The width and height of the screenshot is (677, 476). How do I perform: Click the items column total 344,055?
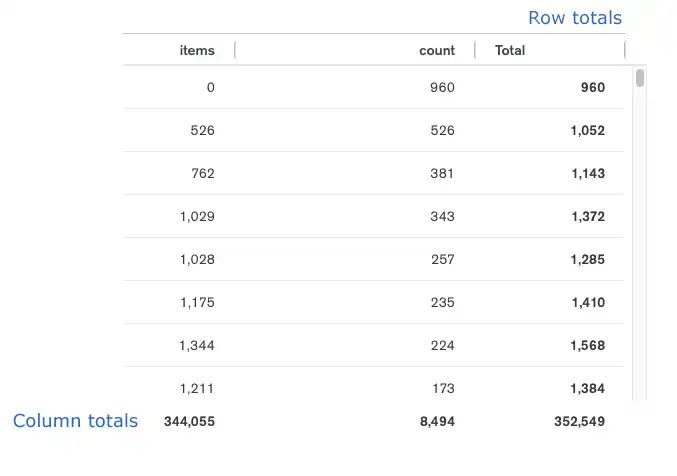click(189, 422)
